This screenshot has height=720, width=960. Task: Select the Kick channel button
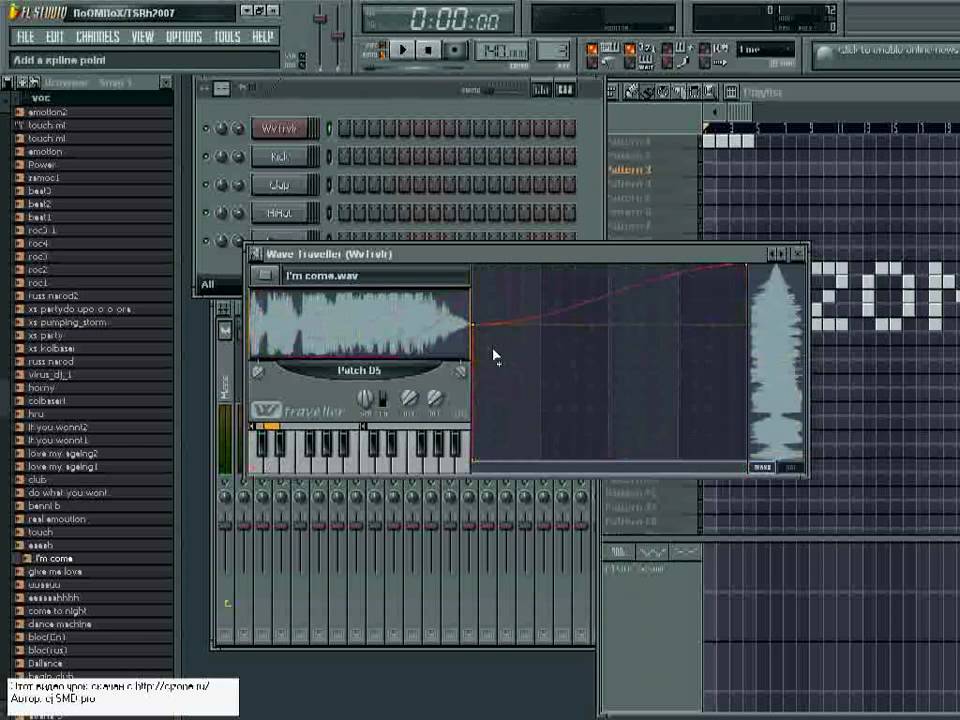coord(279,157)
